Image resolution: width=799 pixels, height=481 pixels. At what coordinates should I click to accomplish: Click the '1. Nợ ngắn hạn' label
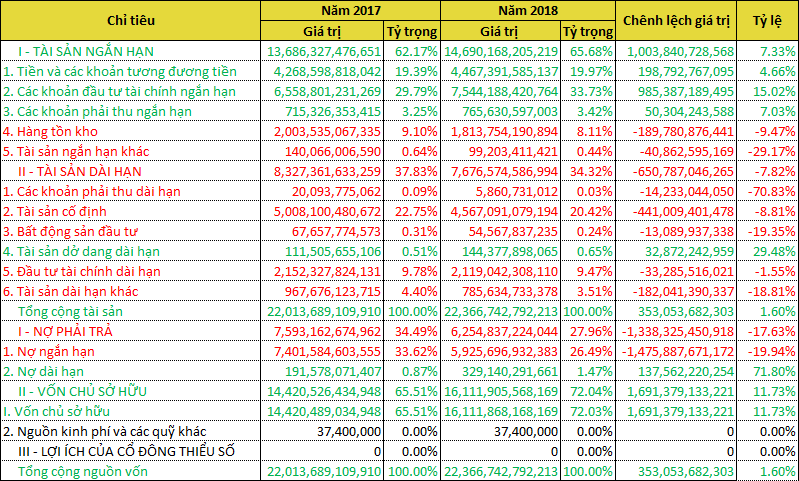point(49,352)
